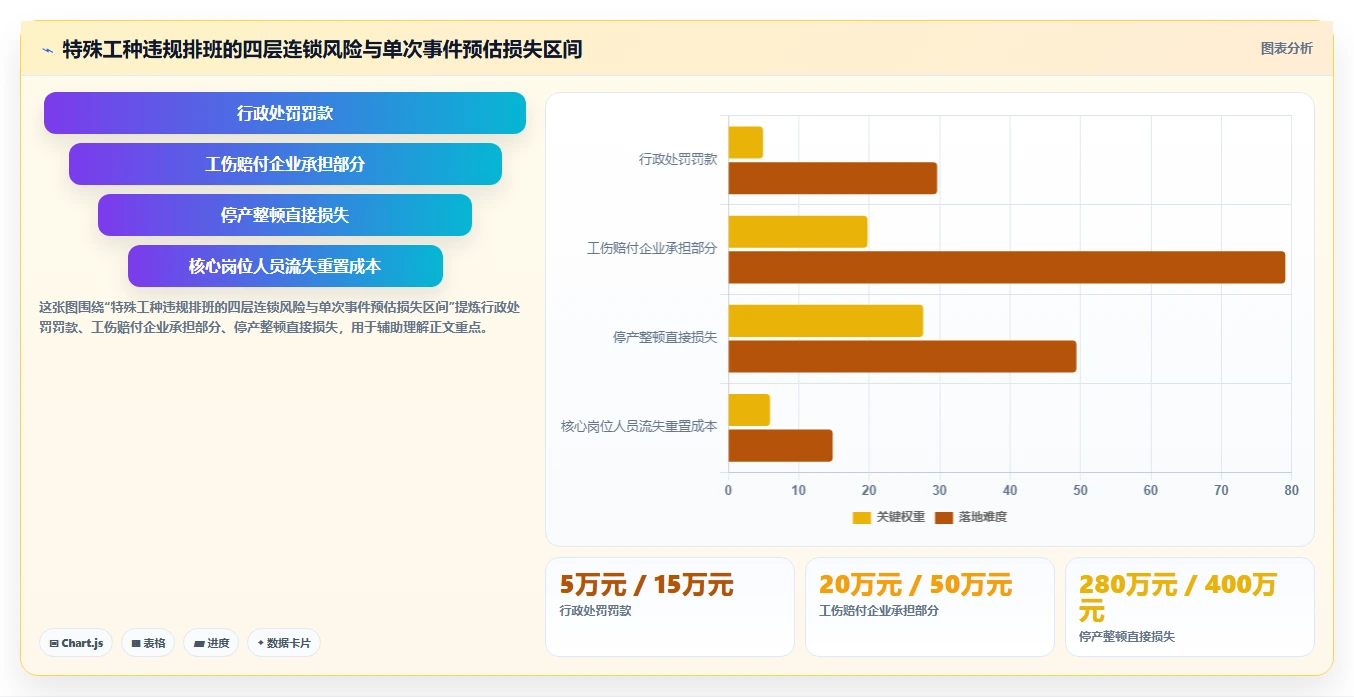Open the 5万元 / 15万元 data card
This screenshot has height=697, width=1354.
[670, 607]
